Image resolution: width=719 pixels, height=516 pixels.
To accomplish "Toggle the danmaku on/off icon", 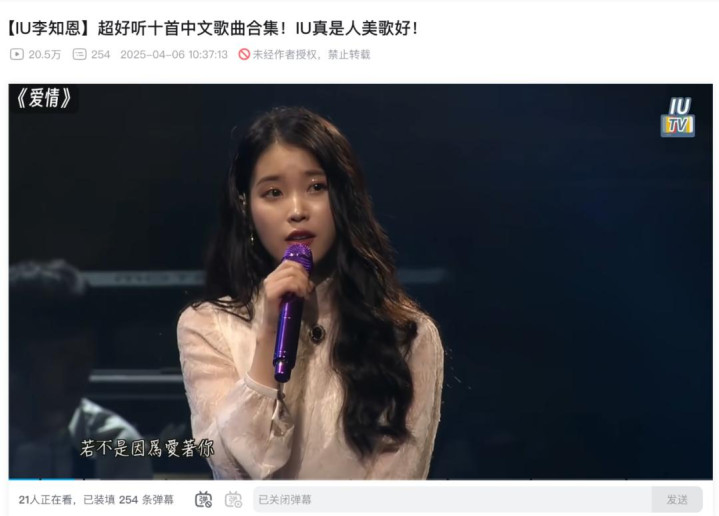I will click(x=203, y=499).
